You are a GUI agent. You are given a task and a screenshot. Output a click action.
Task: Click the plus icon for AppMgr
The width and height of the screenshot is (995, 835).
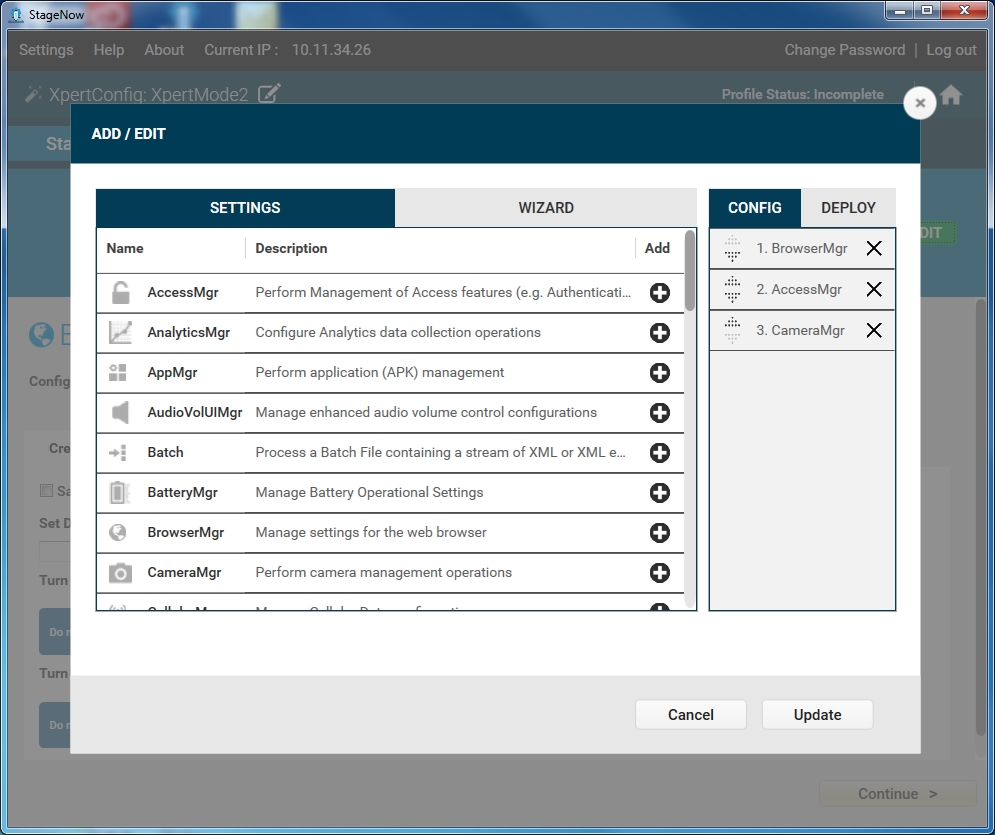(659, 373)
